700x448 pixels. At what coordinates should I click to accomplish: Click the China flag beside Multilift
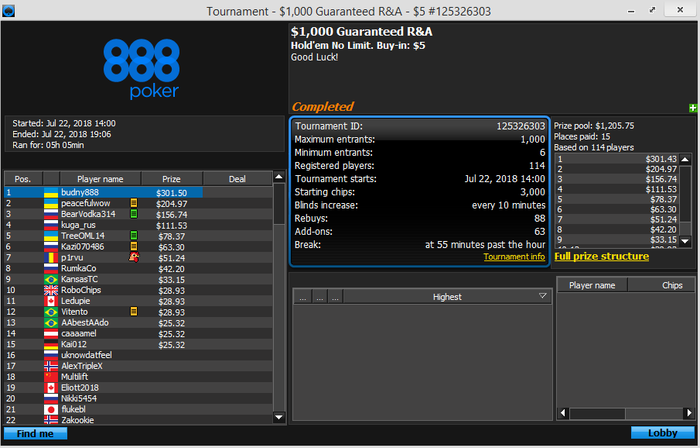[x=51, y=377]
